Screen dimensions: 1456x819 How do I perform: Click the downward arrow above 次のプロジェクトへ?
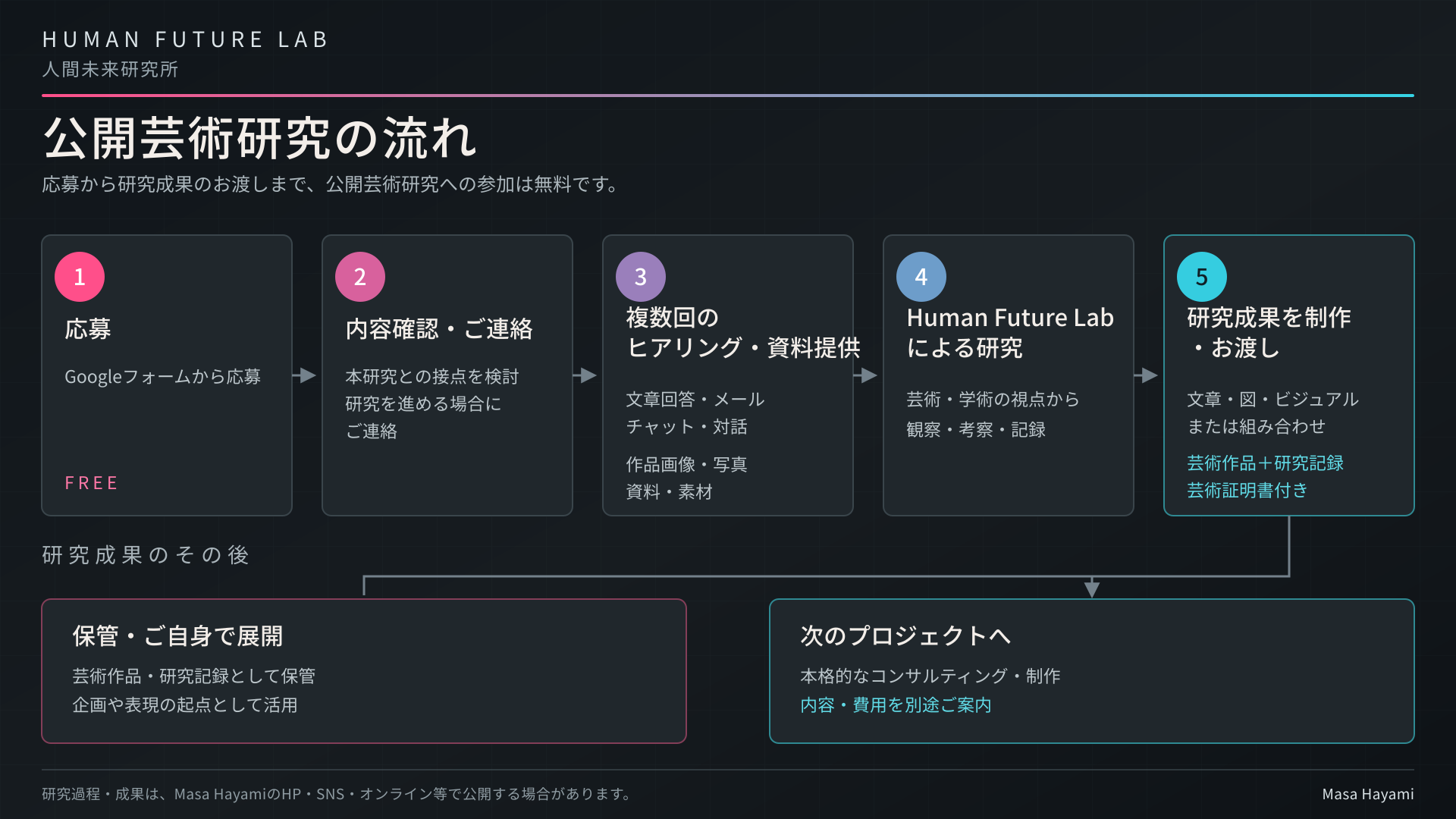1092,588
